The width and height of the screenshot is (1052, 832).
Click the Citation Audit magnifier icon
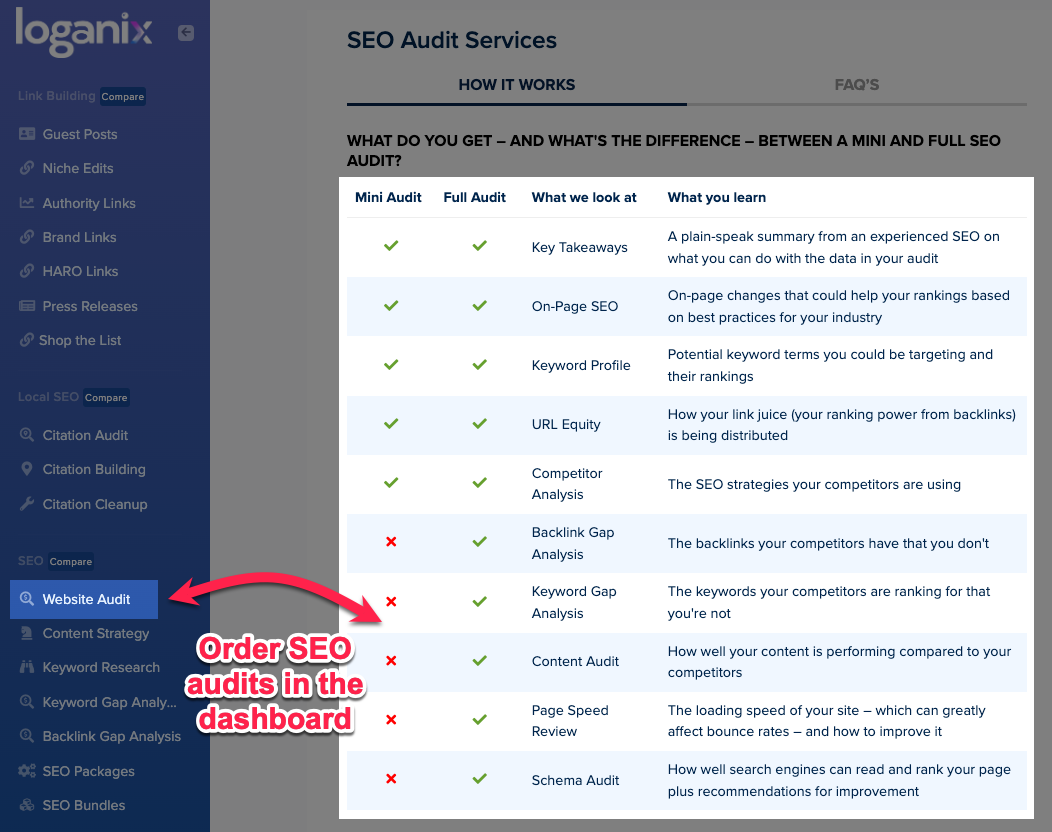pyautogui.click(x=27, y=435)
